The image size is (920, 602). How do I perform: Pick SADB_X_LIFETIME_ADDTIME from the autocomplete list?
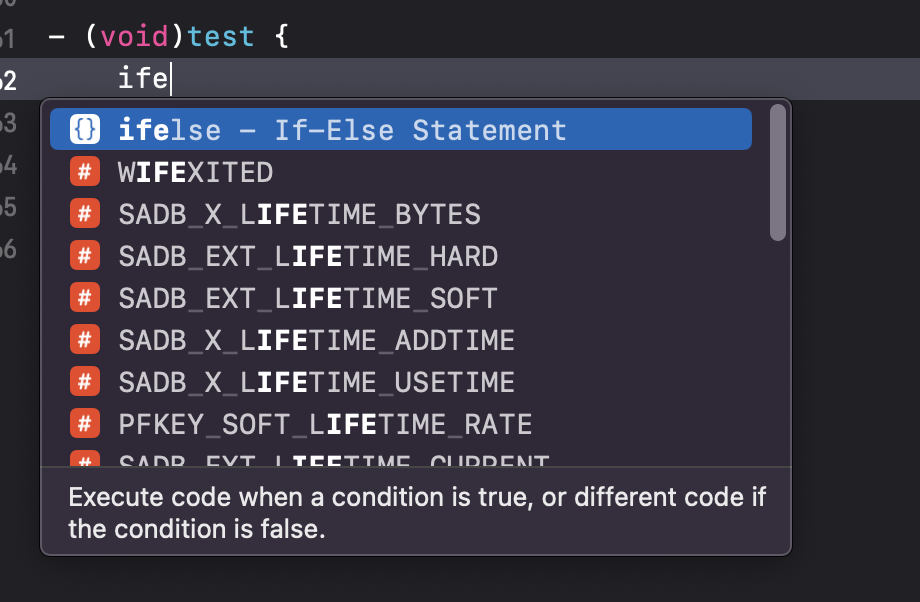316,340
